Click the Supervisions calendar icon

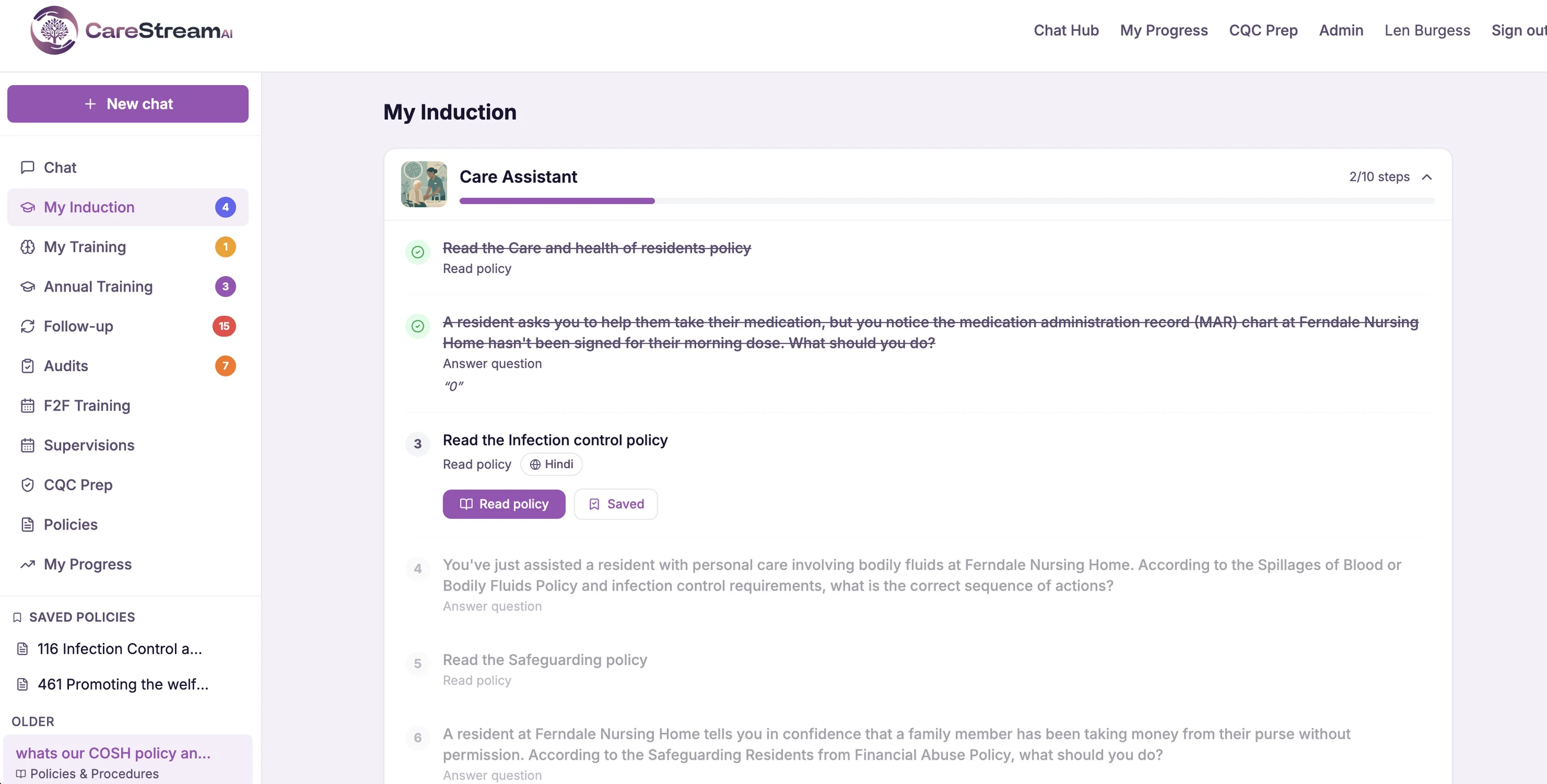(27, 445)
